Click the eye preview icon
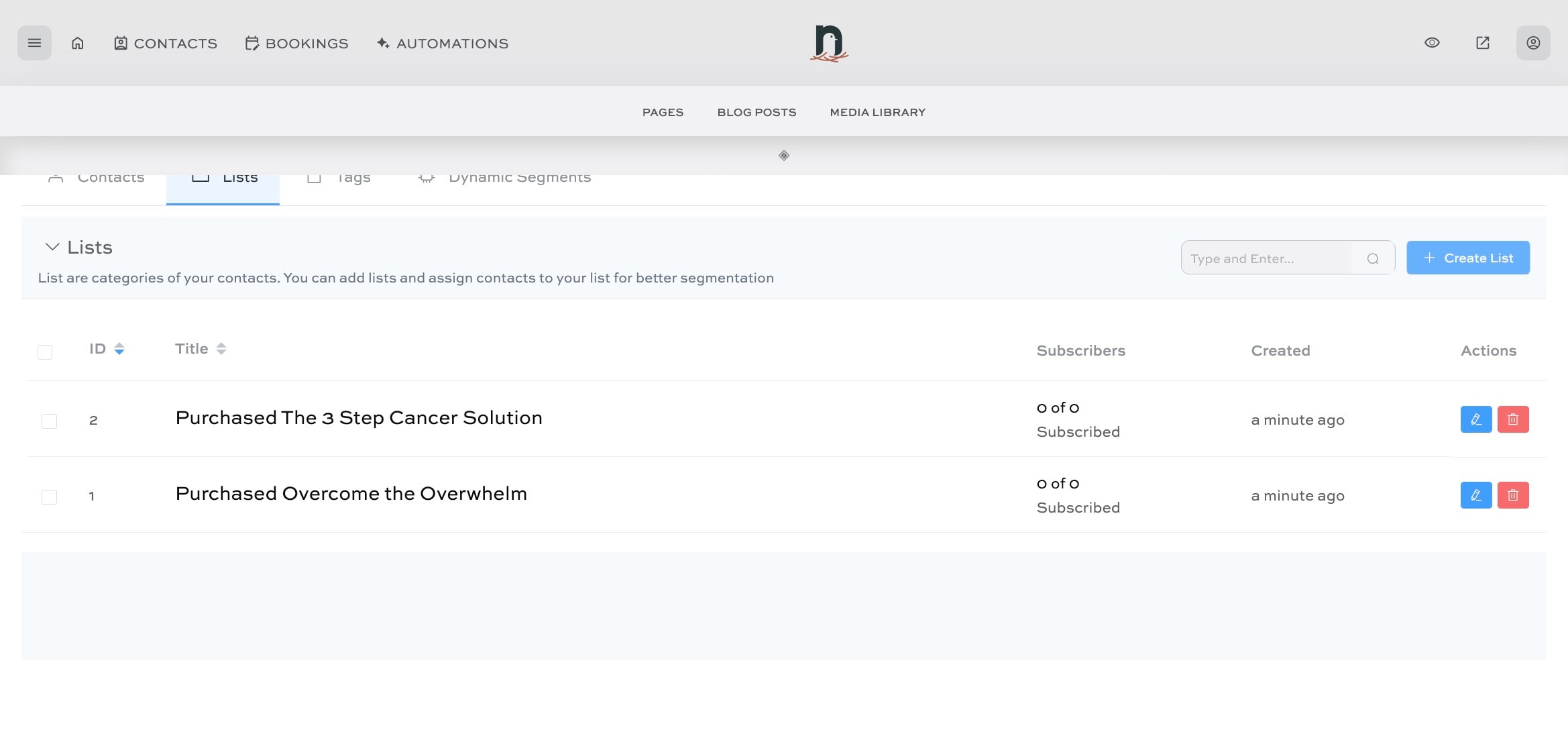 tap(1432, 43)
